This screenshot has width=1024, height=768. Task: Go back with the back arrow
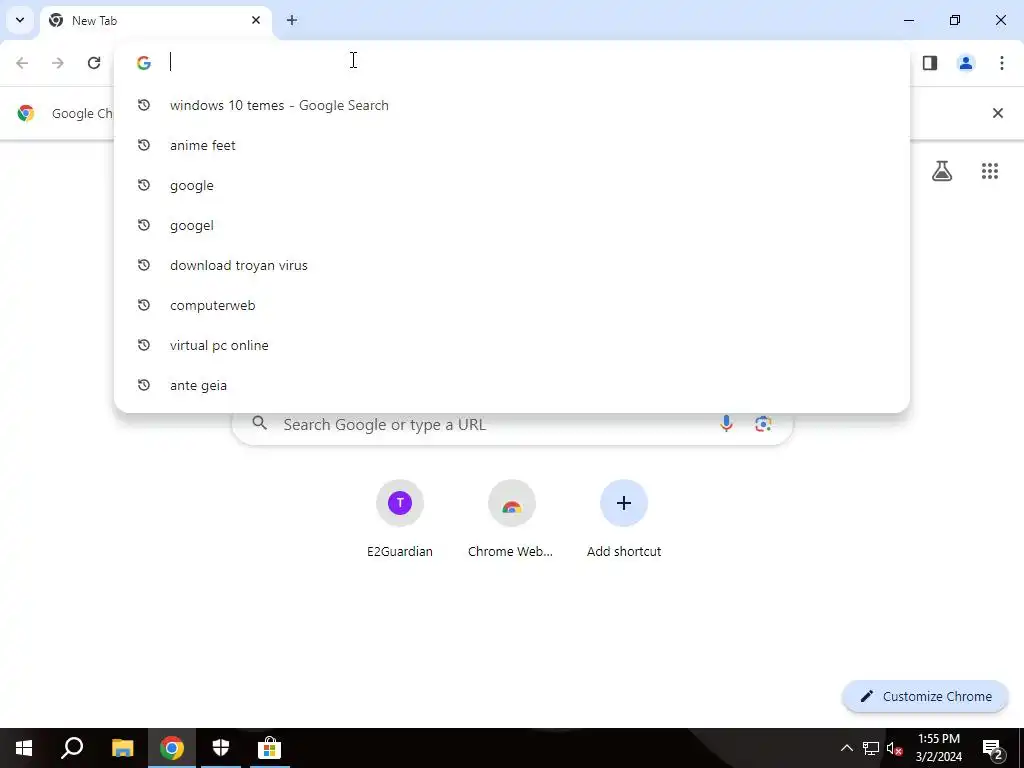(x=22, y=63)
